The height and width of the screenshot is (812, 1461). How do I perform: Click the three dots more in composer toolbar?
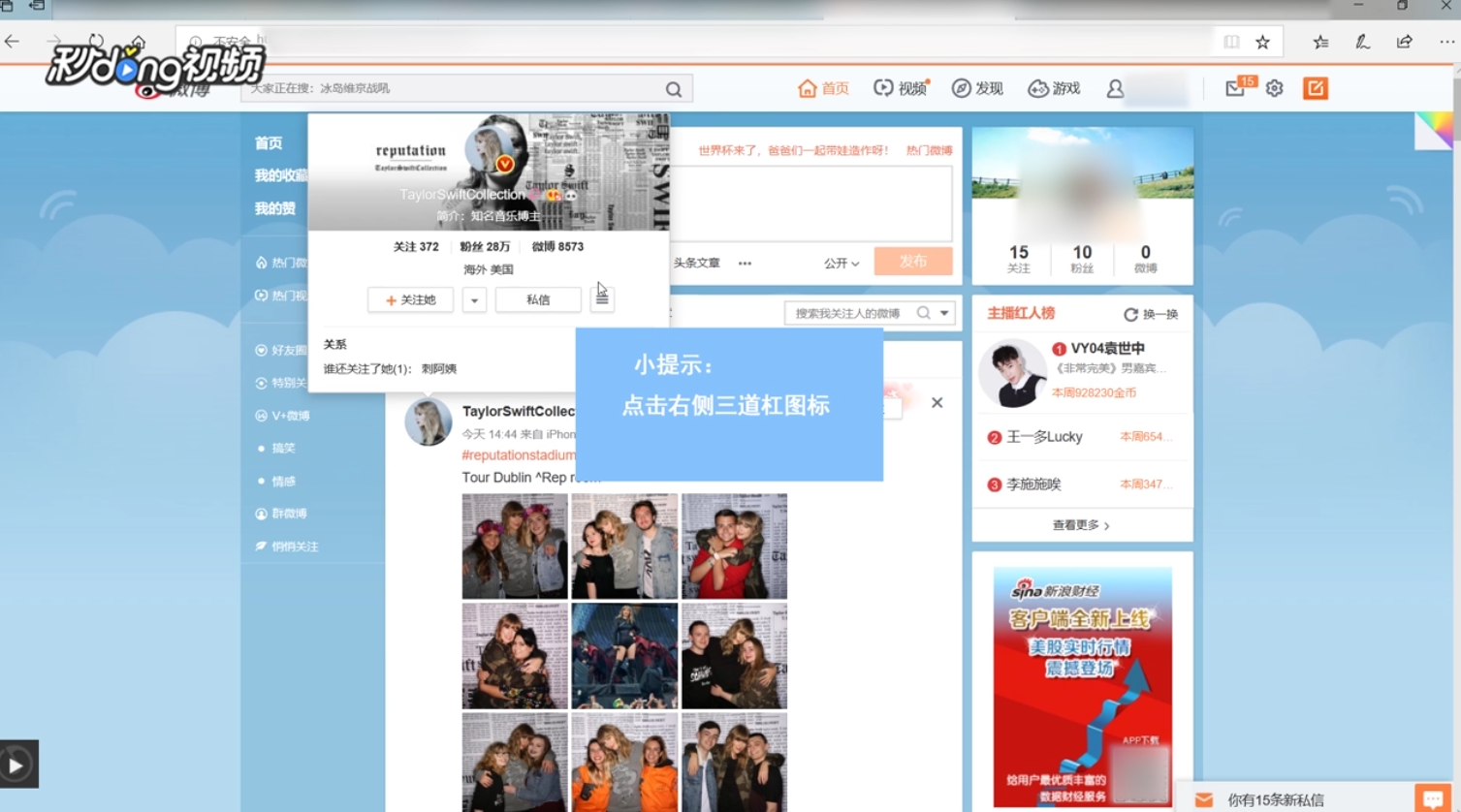[x=745, y=264]
